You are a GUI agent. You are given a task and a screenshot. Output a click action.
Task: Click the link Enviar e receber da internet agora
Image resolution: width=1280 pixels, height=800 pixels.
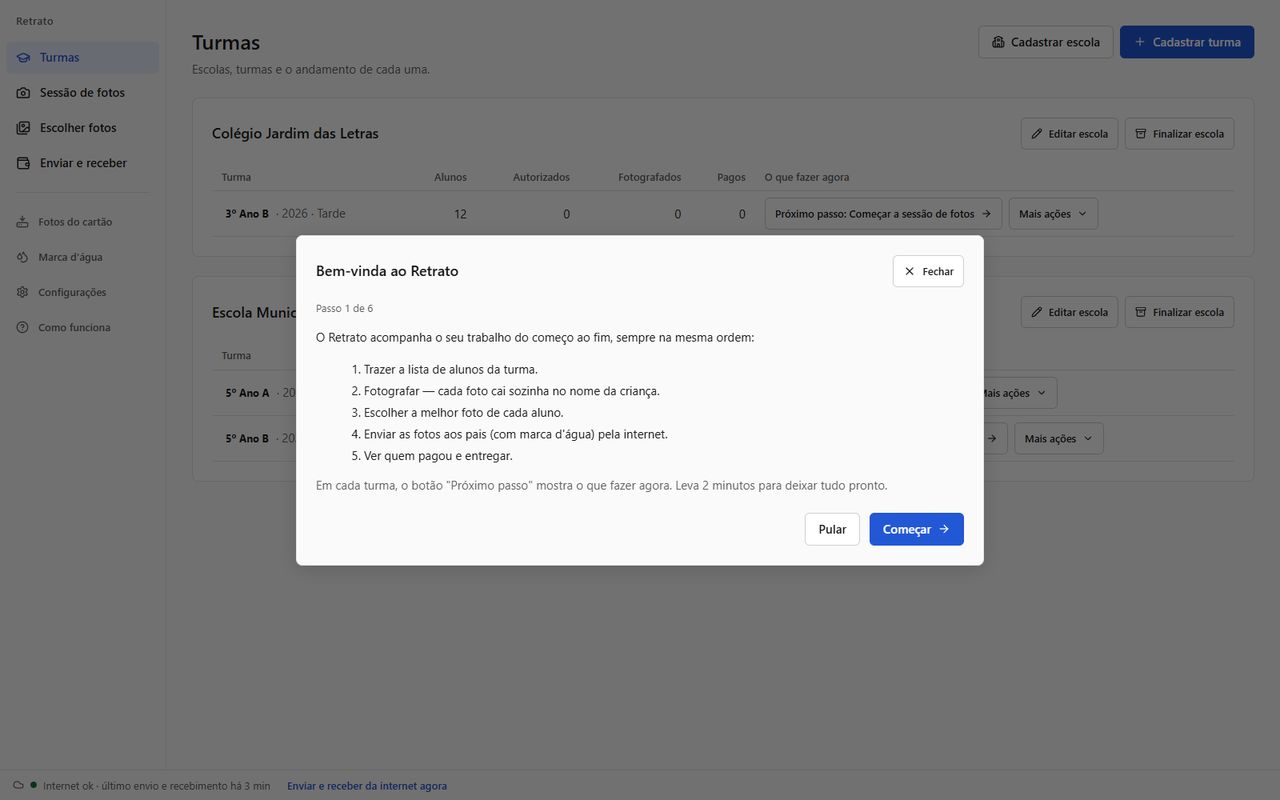click(x=367, y=786)
